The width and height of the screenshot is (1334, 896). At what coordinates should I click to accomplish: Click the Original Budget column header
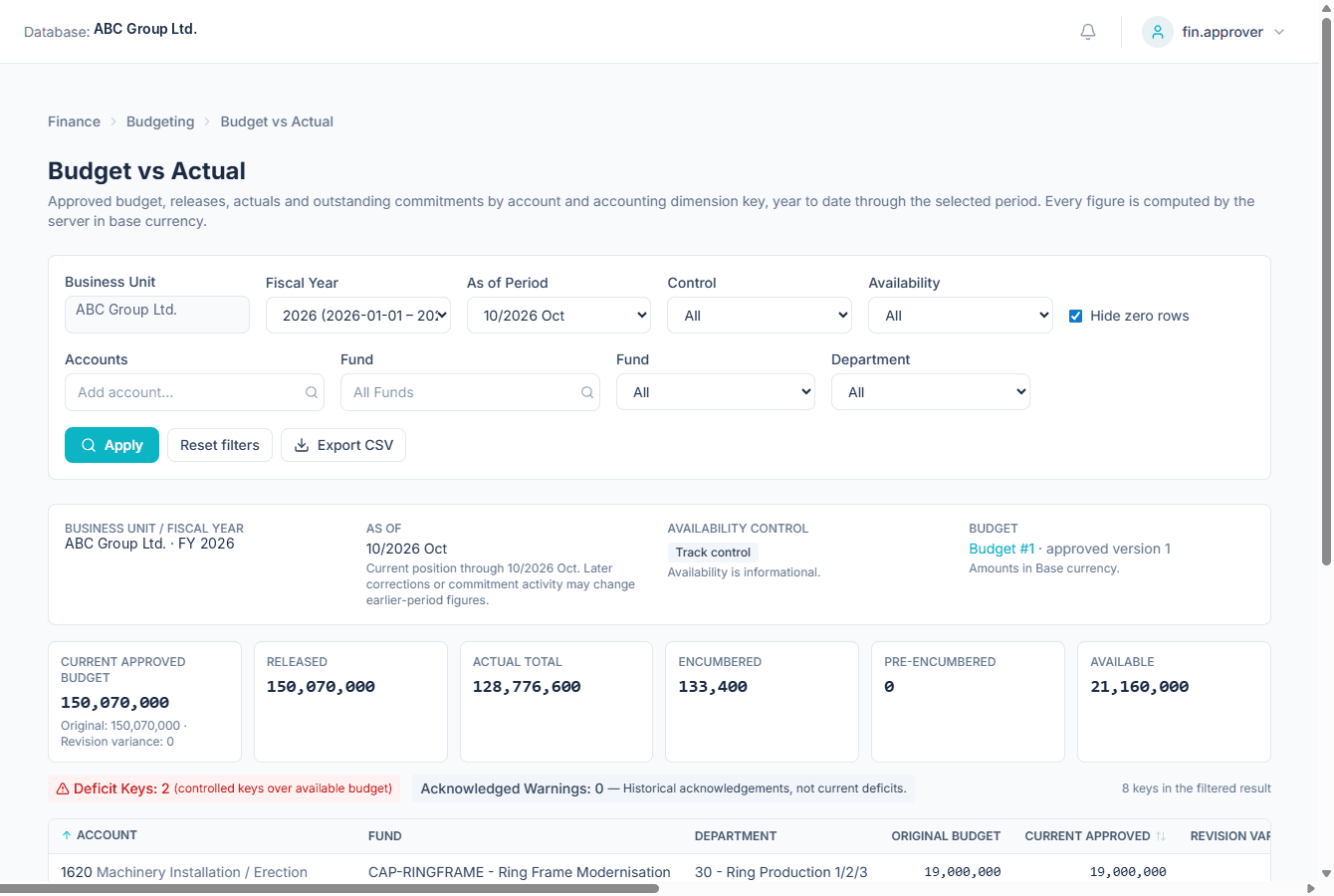946,836
